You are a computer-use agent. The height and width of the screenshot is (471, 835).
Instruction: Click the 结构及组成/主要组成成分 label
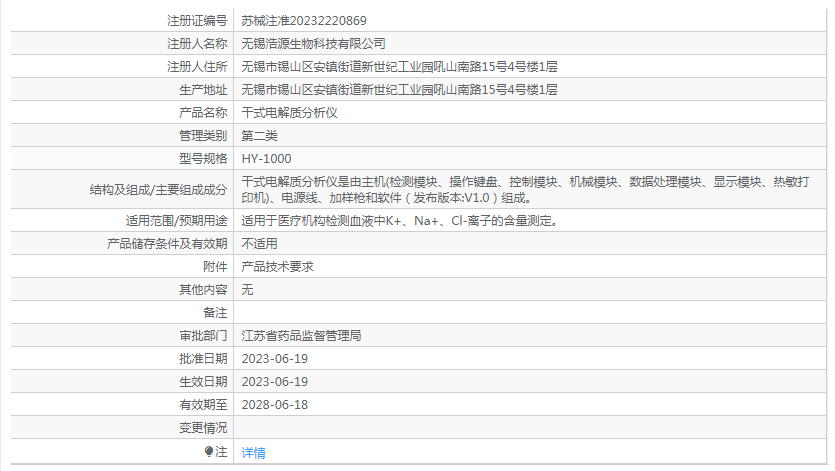tap(159, 190)
